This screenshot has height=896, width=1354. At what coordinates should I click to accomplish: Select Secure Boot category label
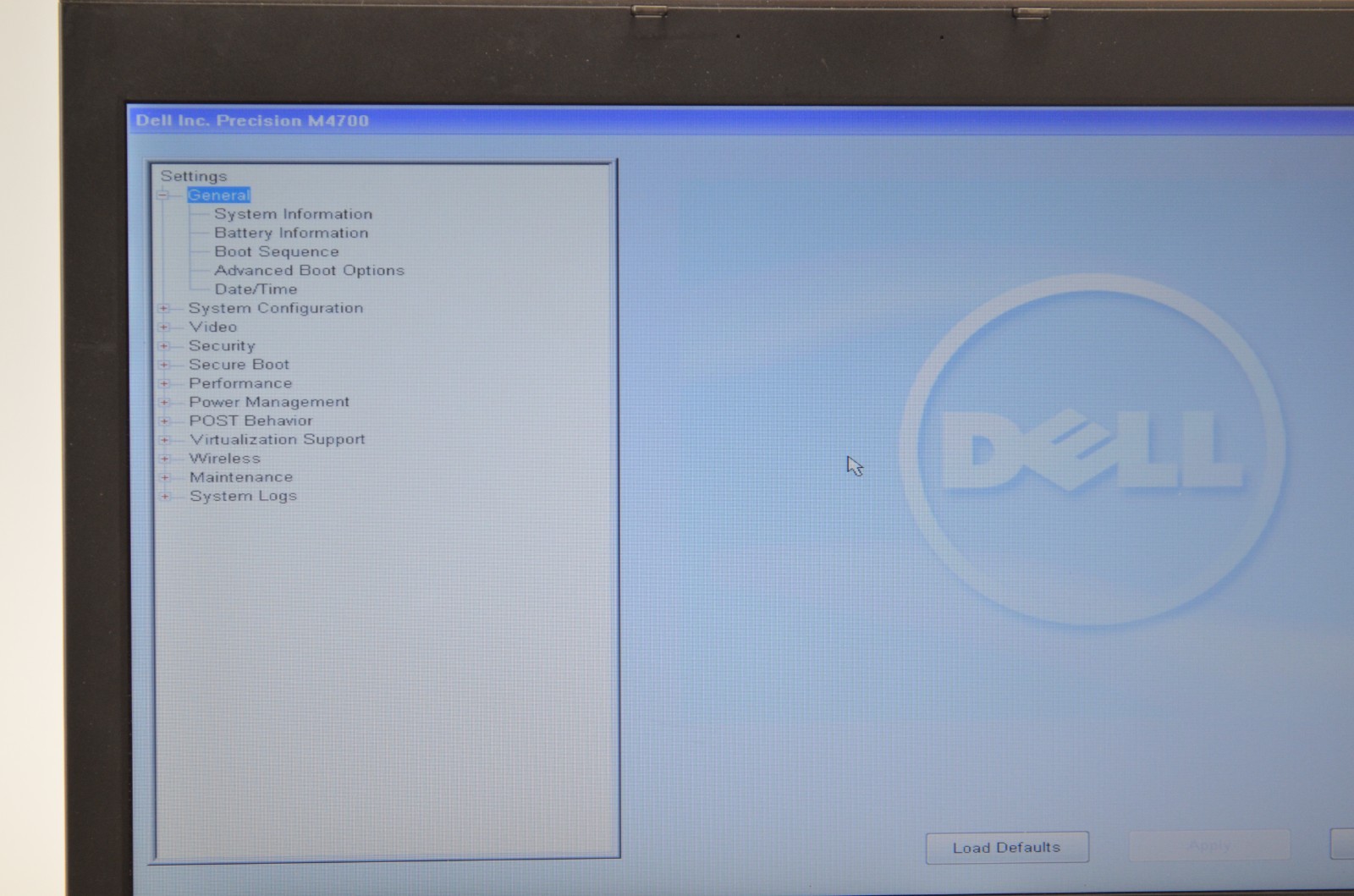click(239, 365)
